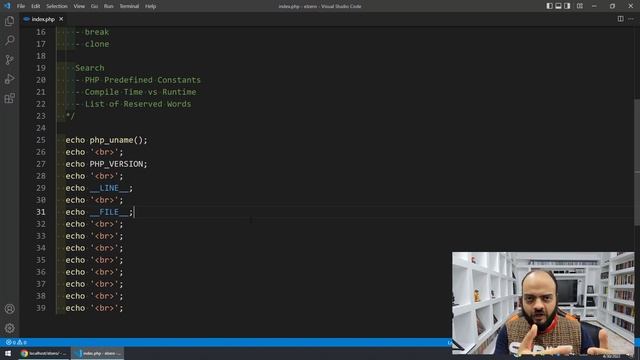This screenshot has width=640, height=360.
Task: Click echo '<br>' on line 39
Action: (94, 308)
